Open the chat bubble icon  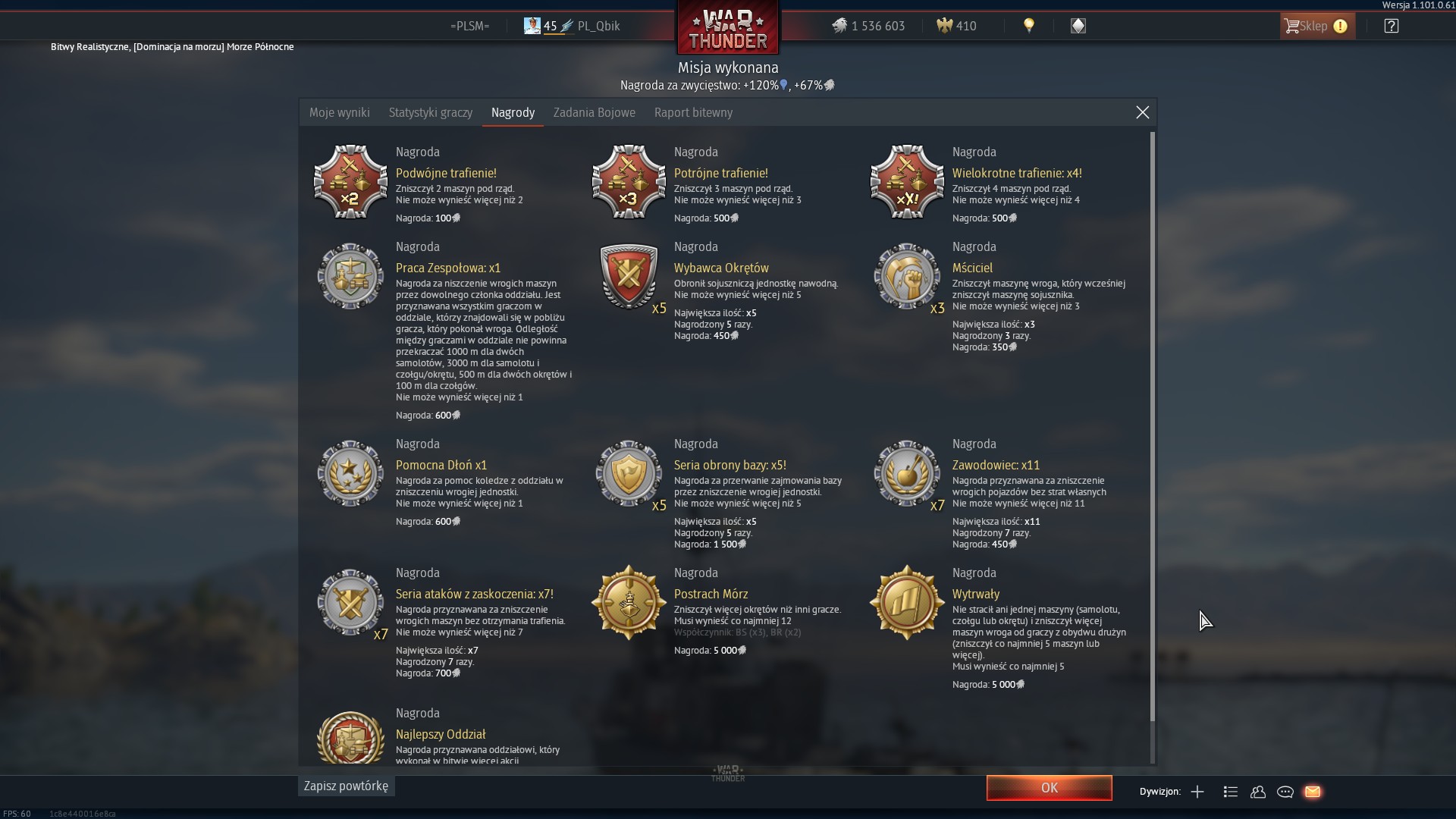(x=1285, y=792)
